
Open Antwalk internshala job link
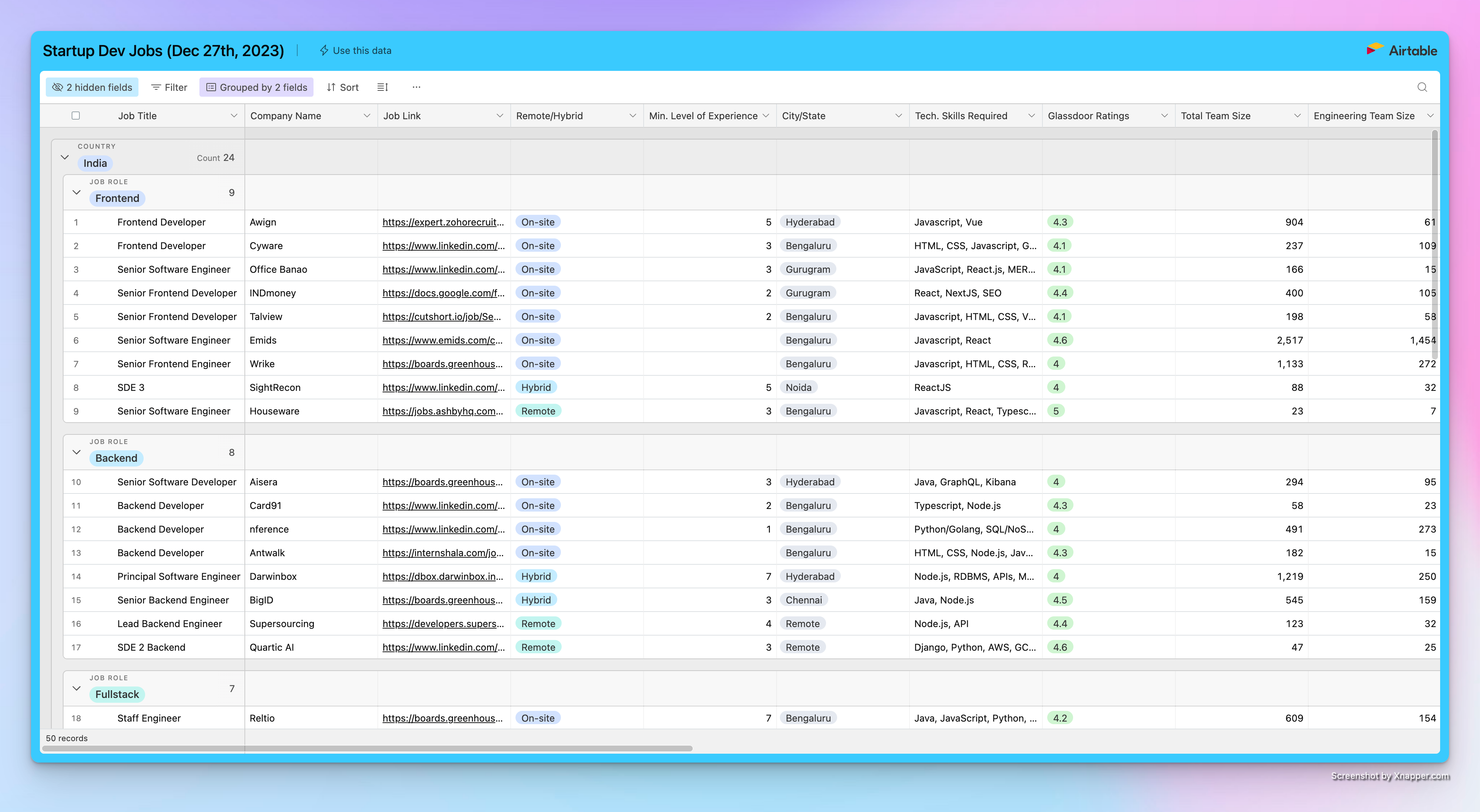[443, 553]
